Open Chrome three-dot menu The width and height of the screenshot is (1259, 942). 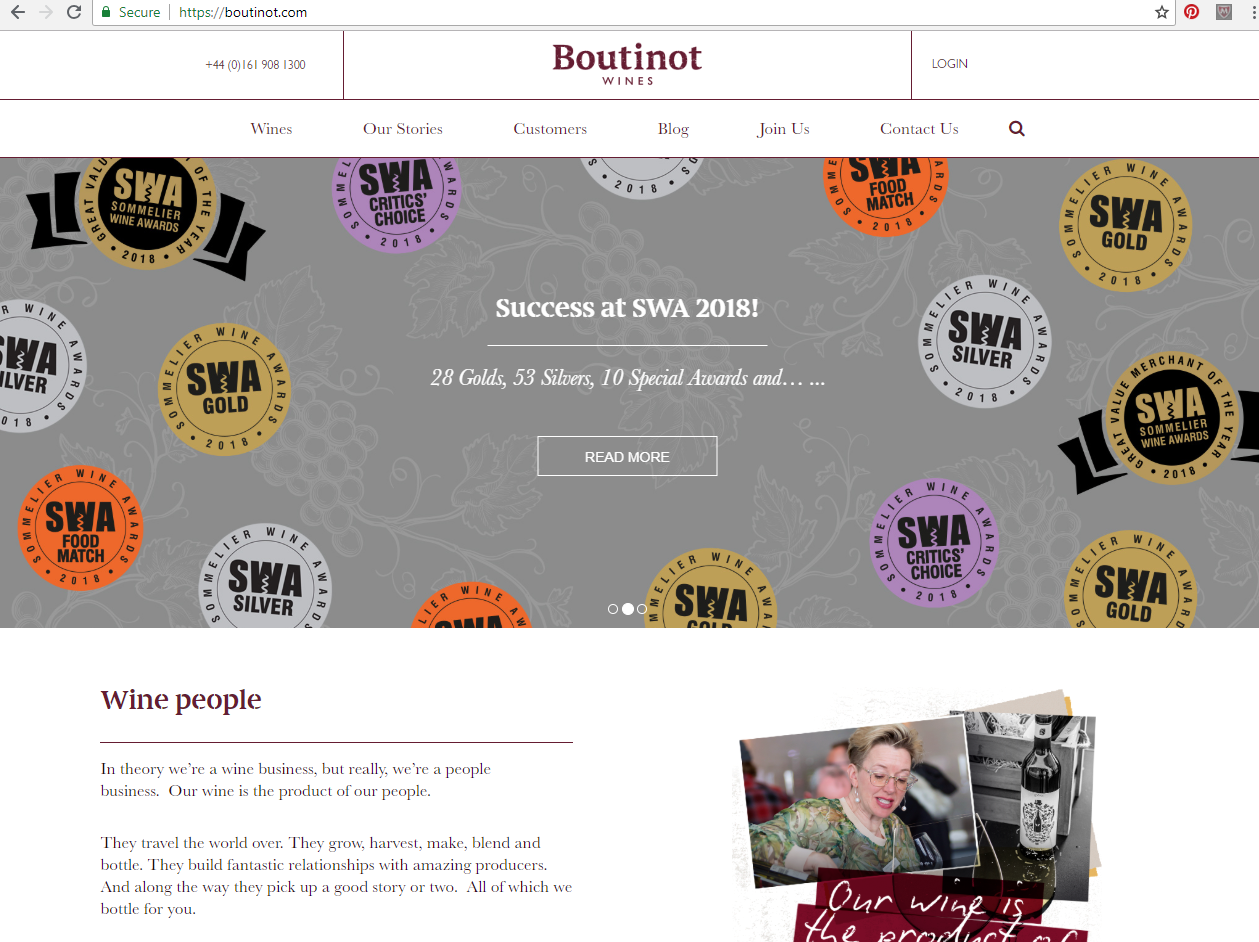coord(1252,12)
